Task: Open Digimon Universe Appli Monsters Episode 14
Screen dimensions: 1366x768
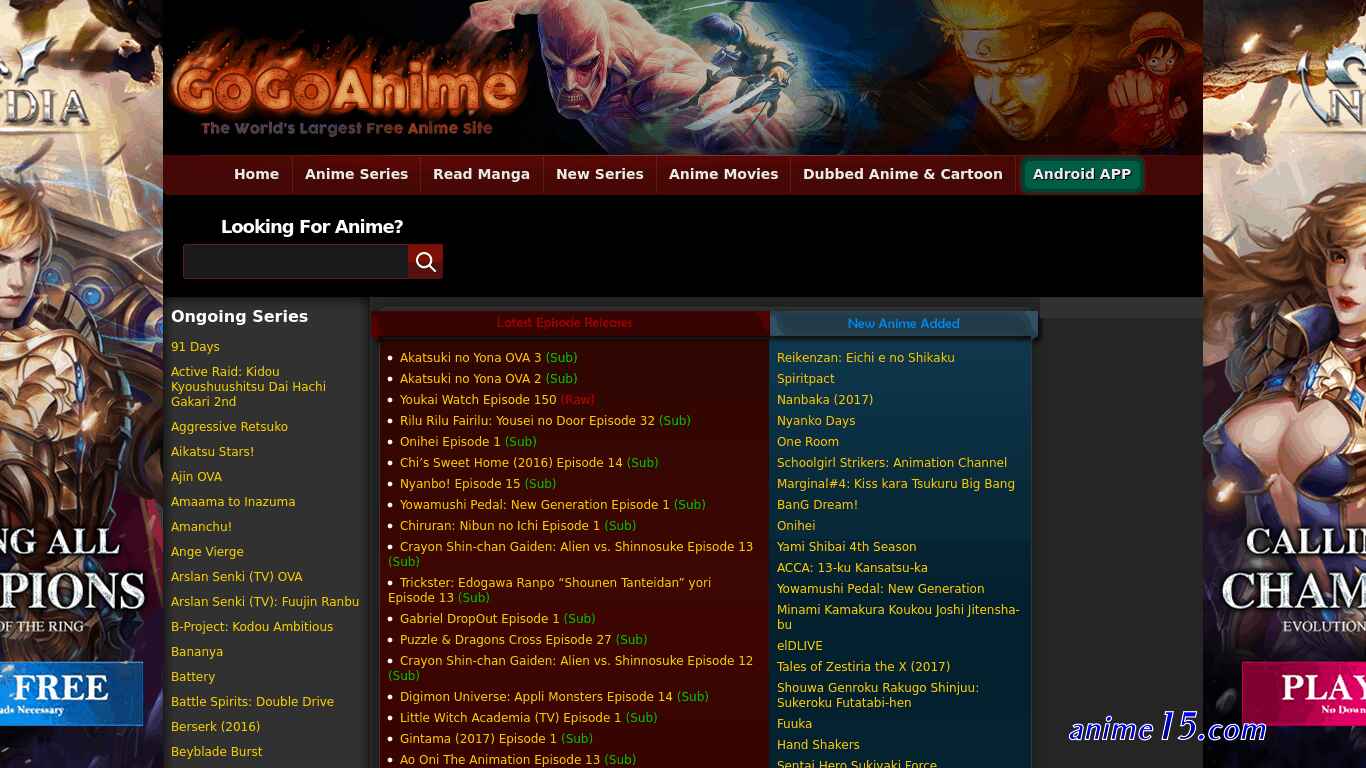Action: (536, 696)
